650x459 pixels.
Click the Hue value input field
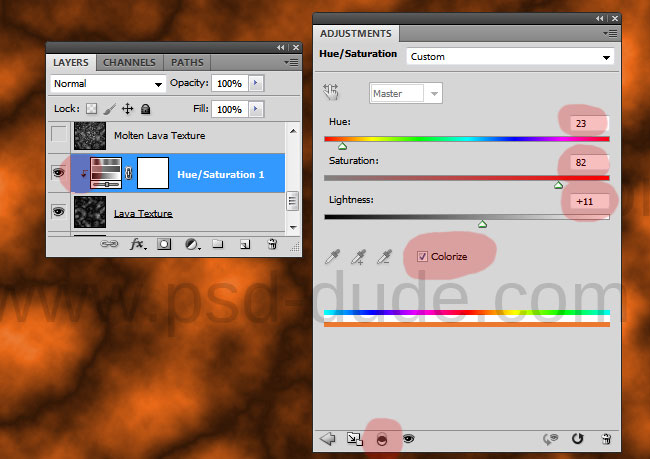tap(589, 123)
